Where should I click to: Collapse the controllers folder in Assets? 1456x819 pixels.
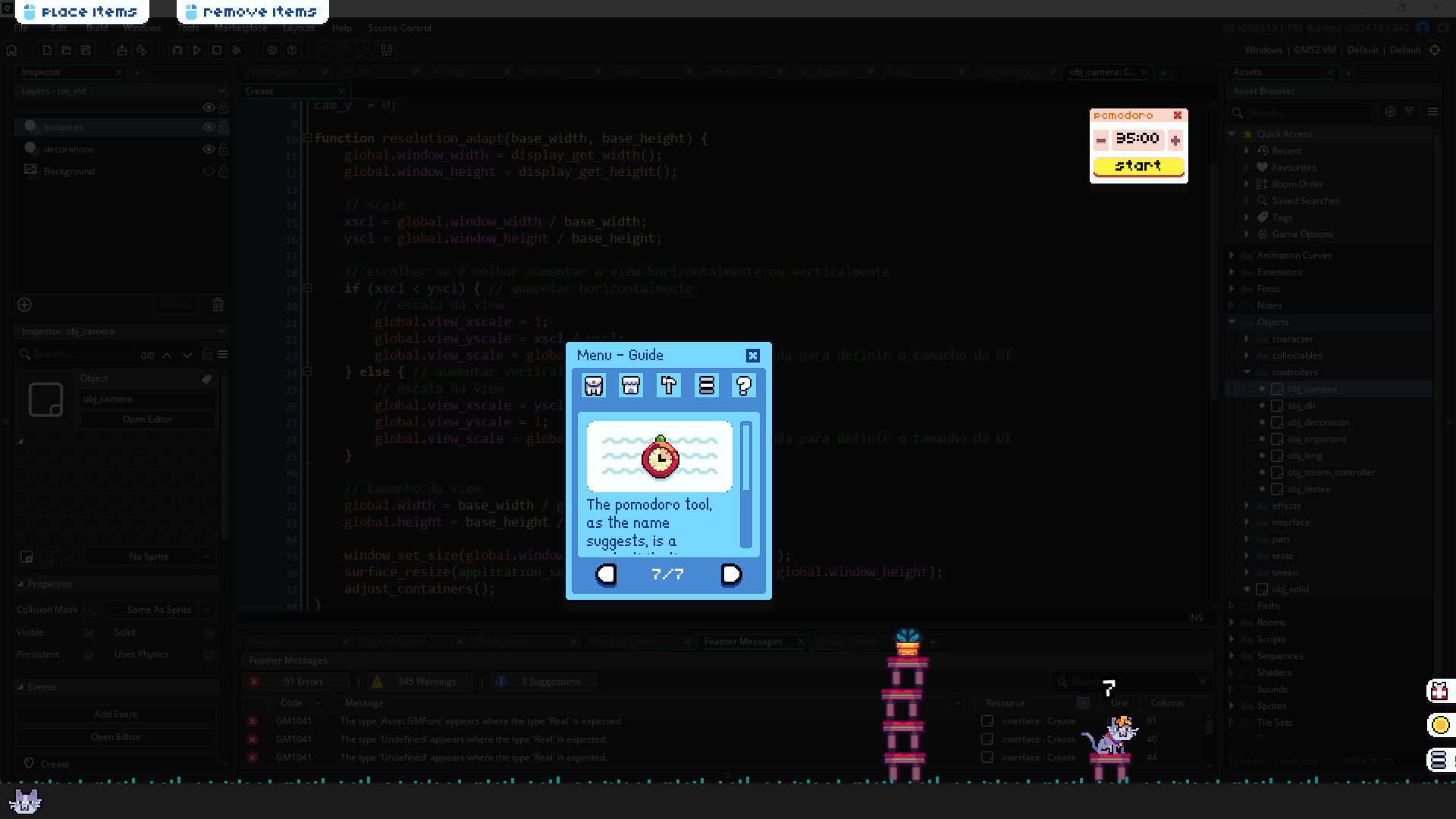tap(1246, 372)
